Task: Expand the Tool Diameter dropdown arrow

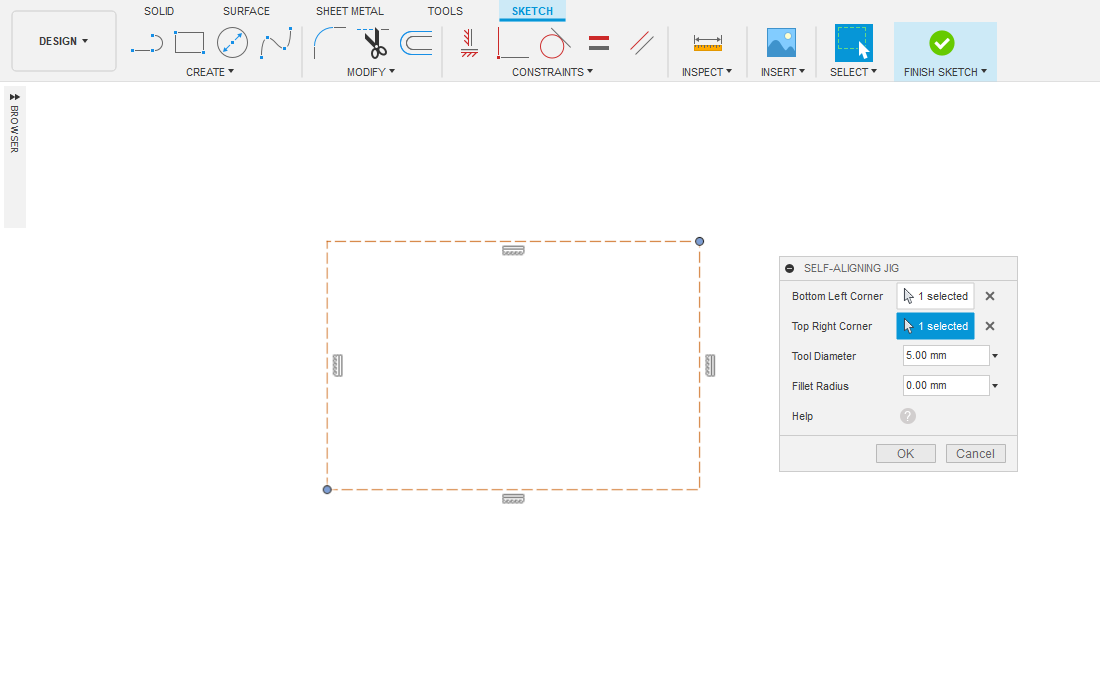Action: pos(995,356)
